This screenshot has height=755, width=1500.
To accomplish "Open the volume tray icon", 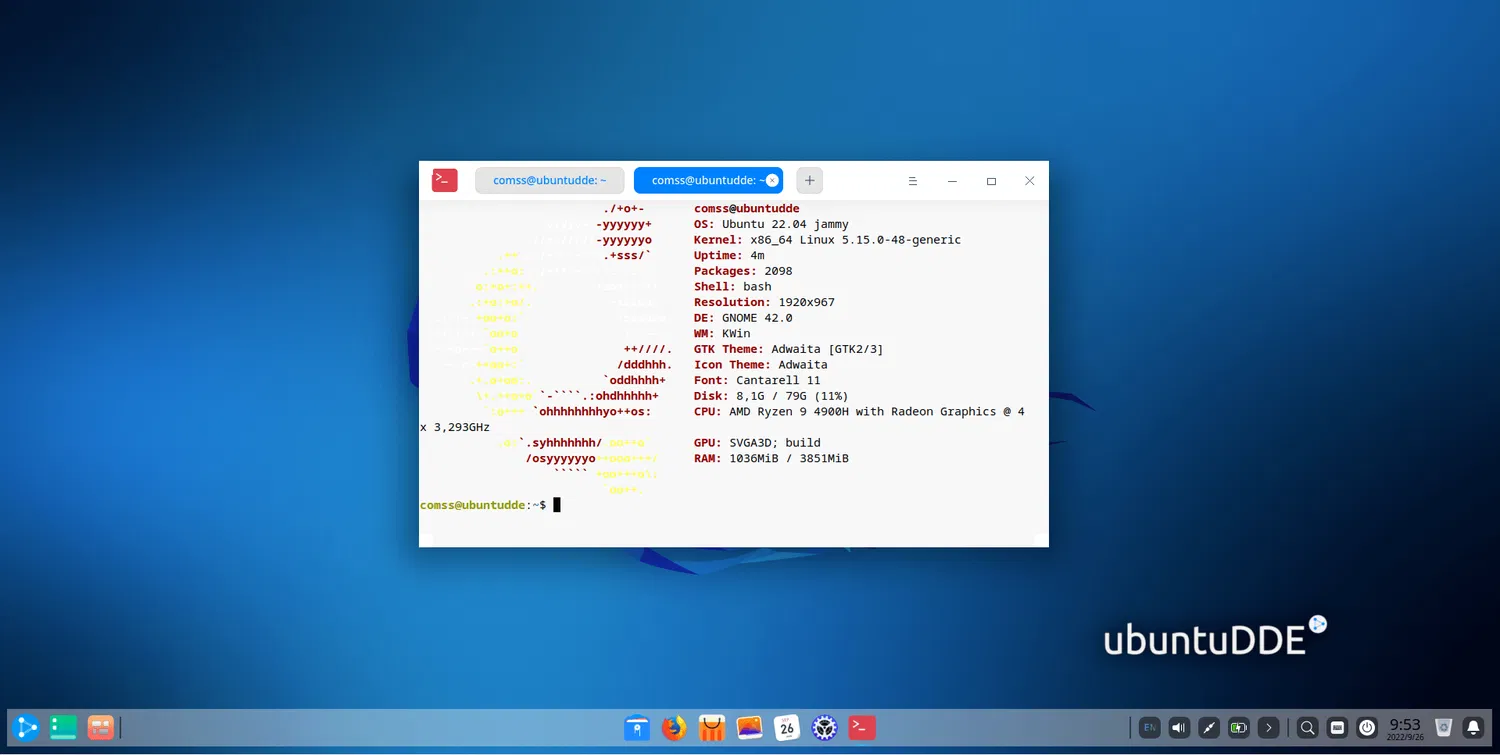I will point(1180,727).
